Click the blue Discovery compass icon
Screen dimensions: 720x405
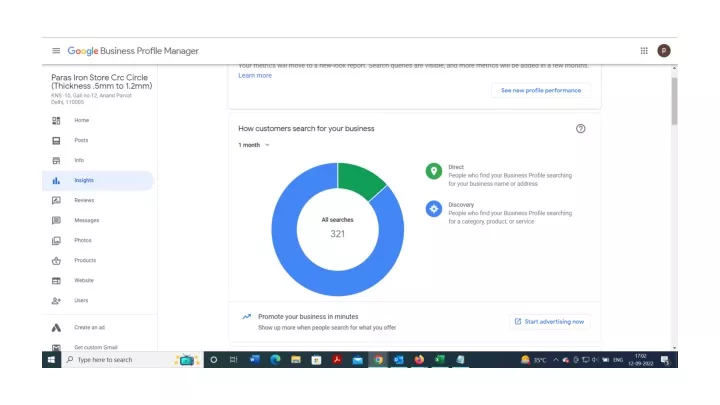(x=433, y=209)
